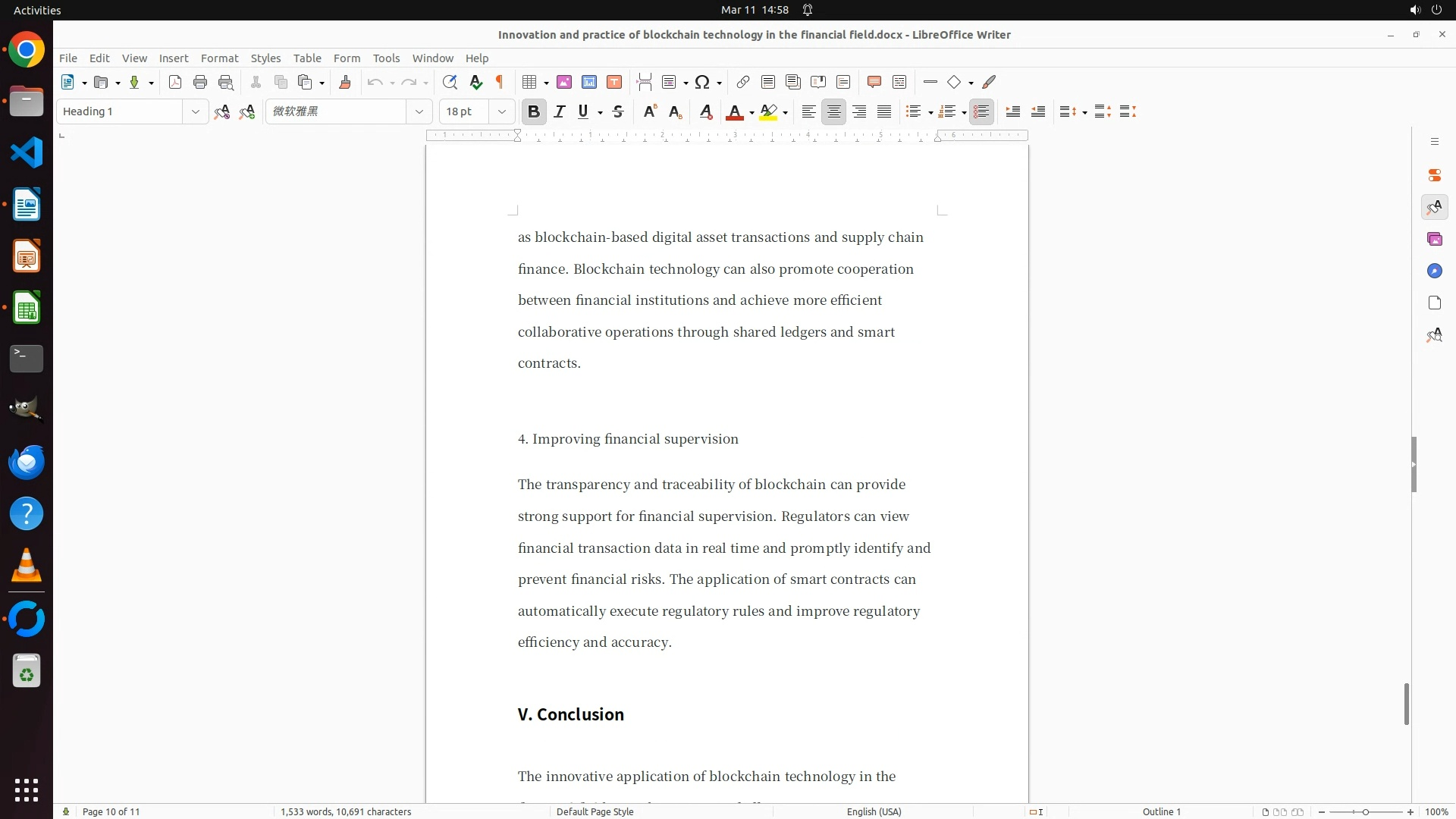1456x819 pixels.
Task: Toggle Bold formatting off
Action: click(x=534, y=111)
